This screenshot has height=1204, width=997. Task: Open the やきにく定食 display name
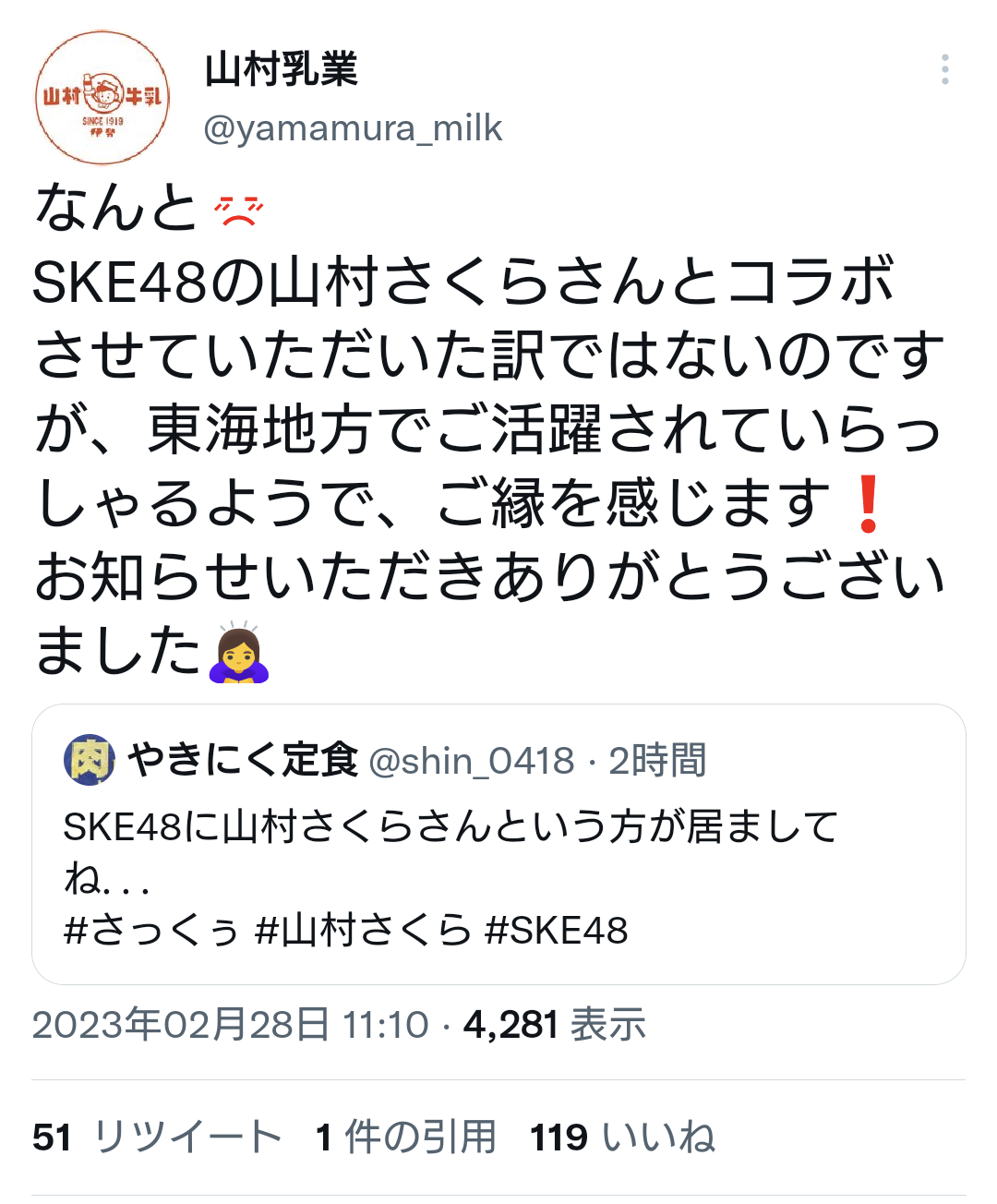point(243,761)
